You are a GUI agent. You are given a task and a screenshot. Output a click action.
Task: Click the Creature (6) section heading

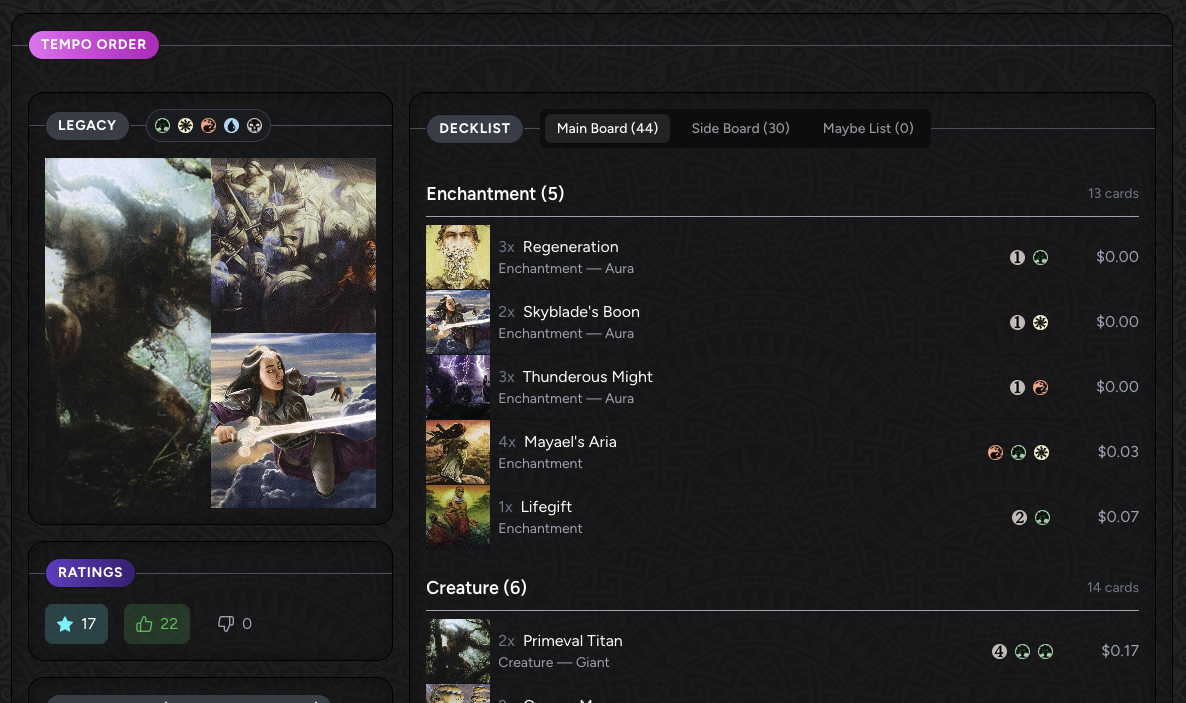[x=477, y=588]
